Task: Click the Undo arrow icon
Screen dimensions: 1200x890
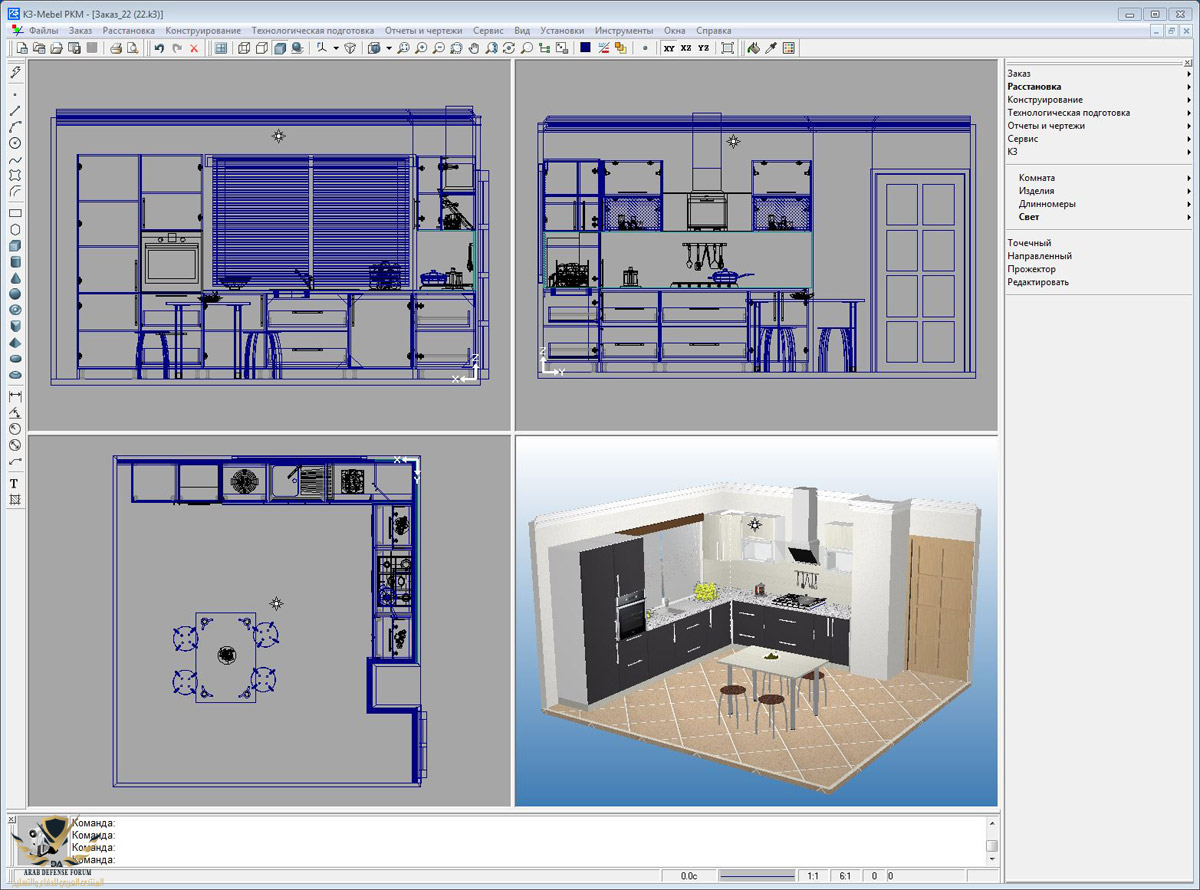Action: [x=159, y=47]
